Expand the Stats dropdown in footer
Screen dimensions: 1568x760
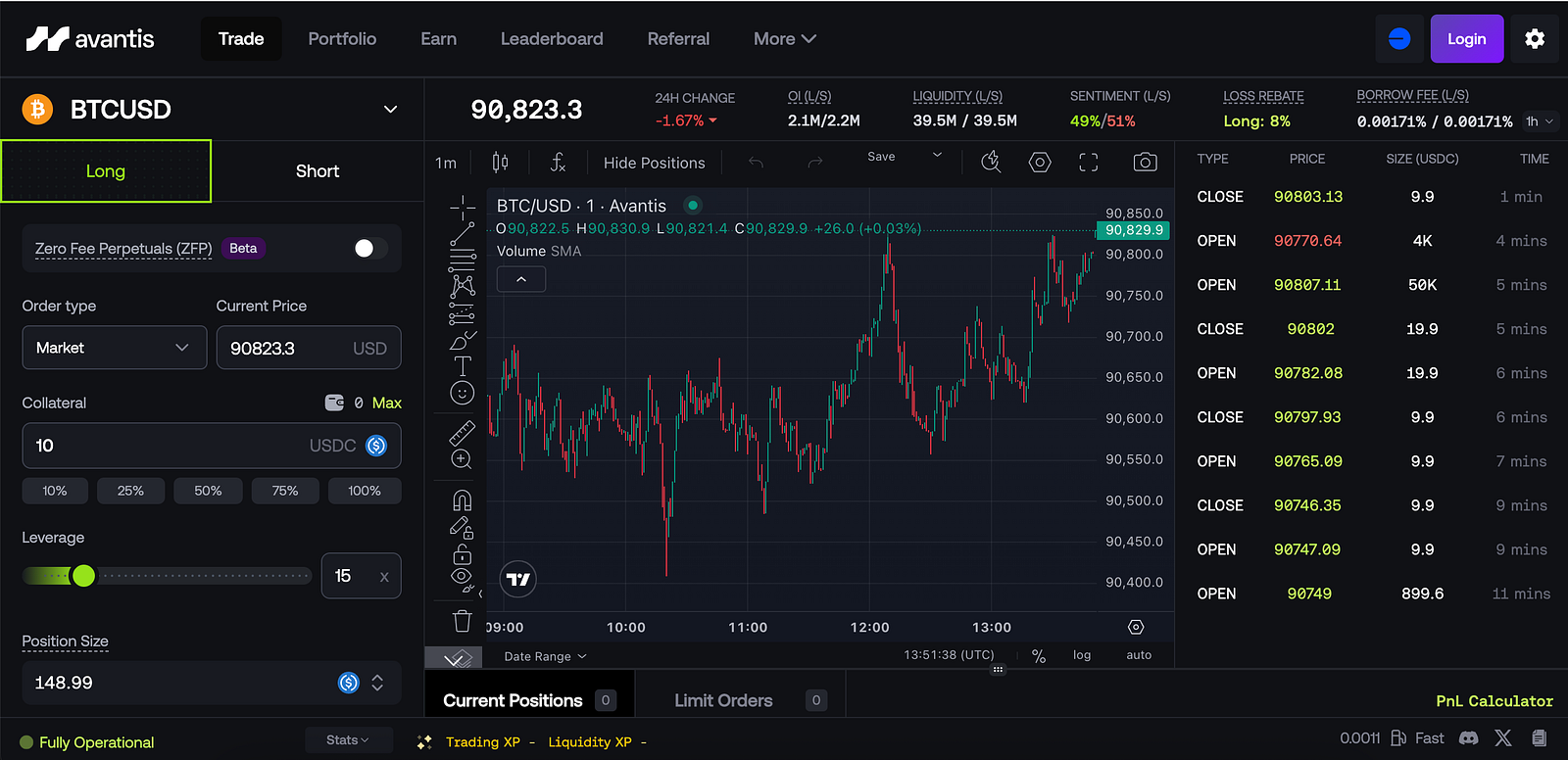pos(348,740)
